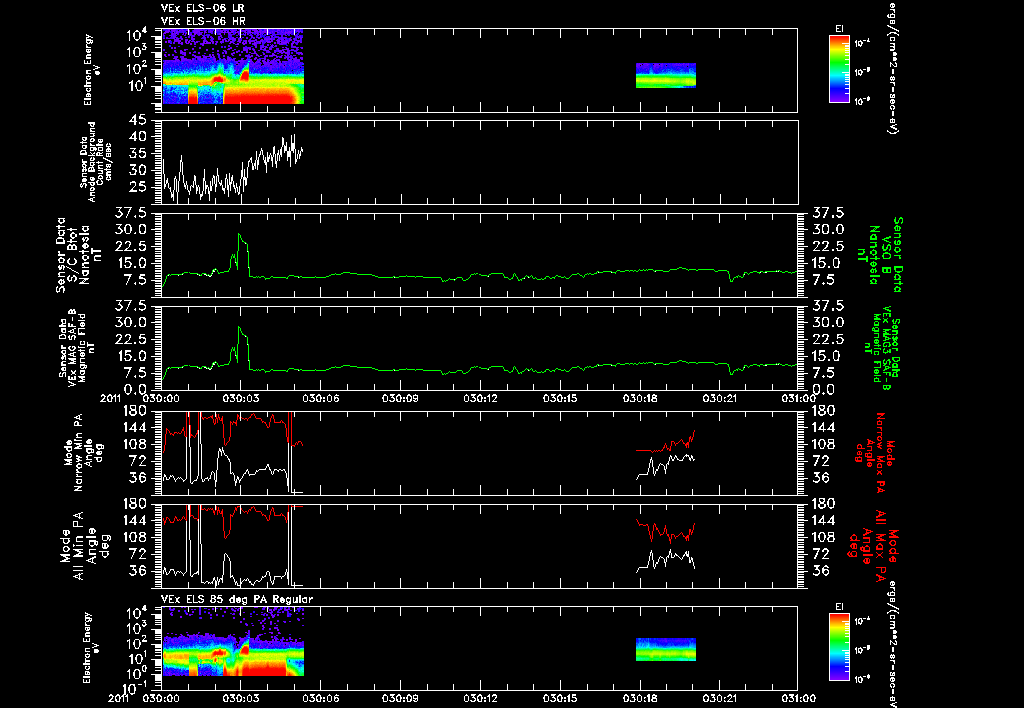Click '031:00' on the middle time axis
The height and width of the screenshot is (708, 1024).
(798, 398)
